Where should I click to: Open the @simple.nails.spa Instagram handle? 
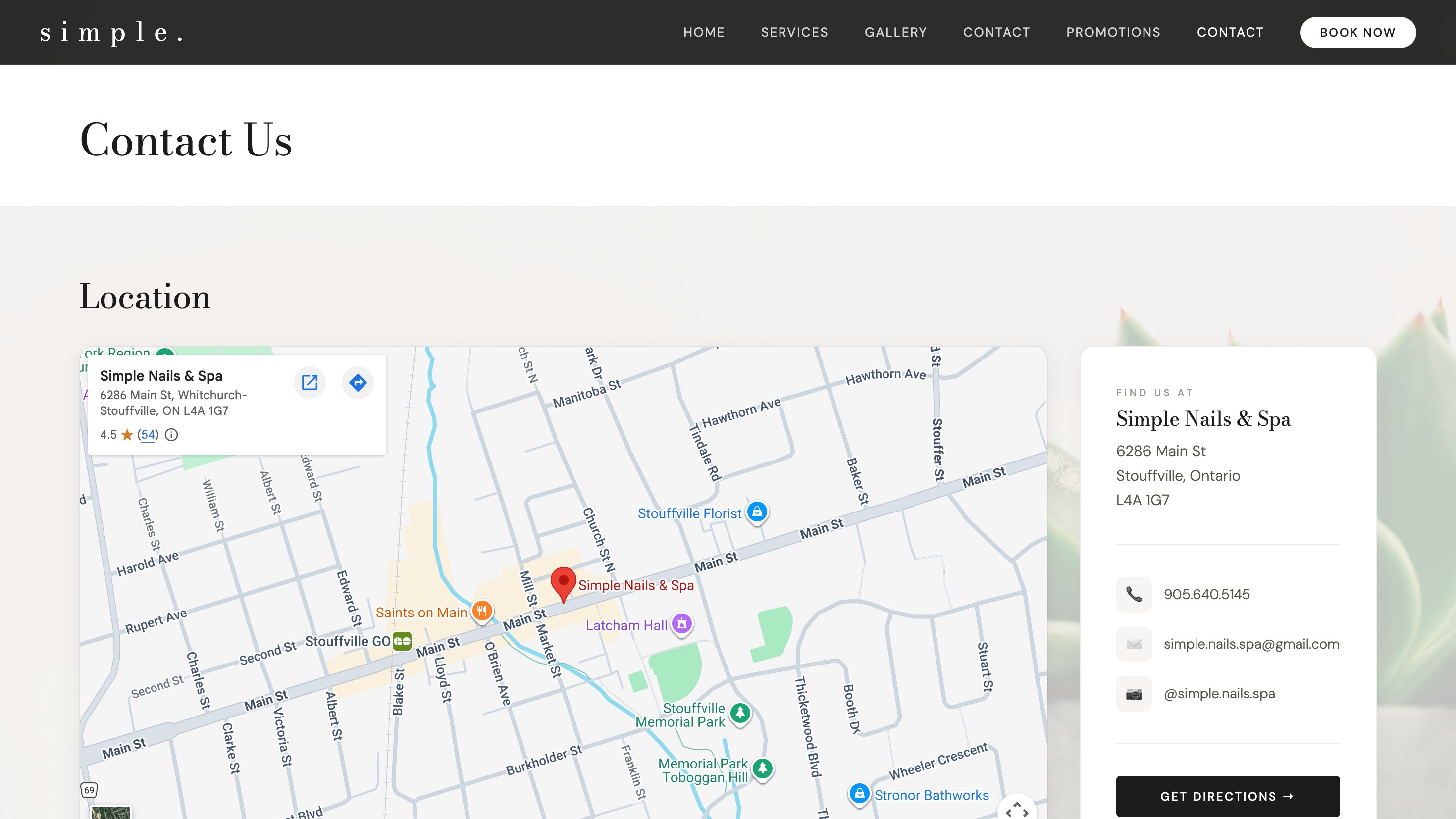(1219, 694)
